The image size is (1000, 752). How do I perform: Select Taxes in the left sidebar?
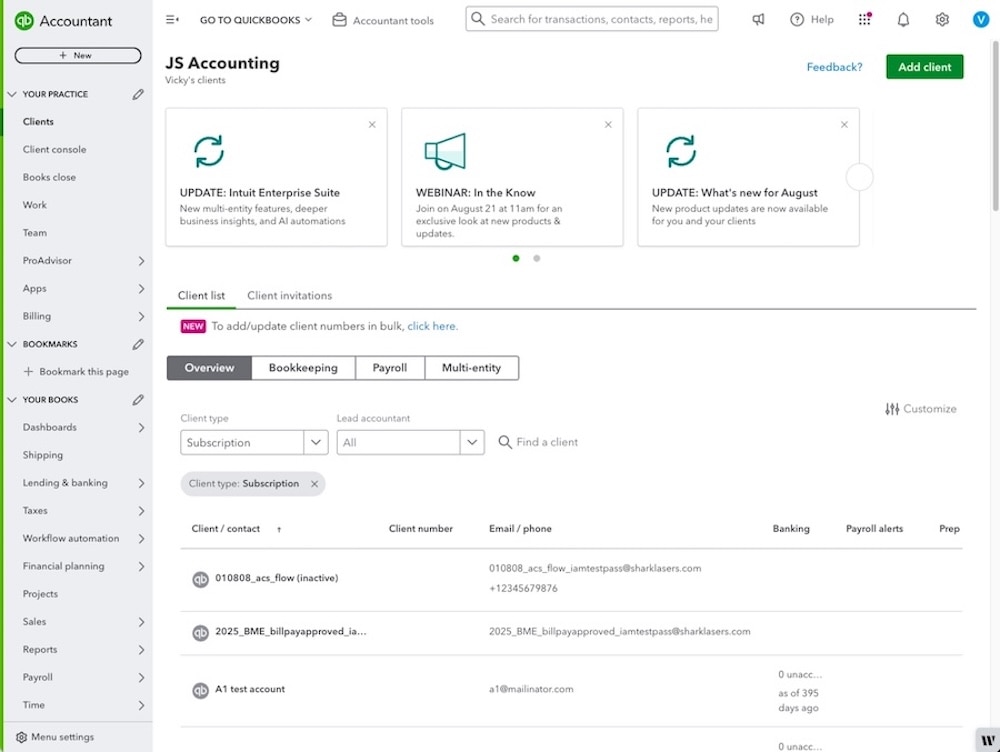click(x=35, y=510)
